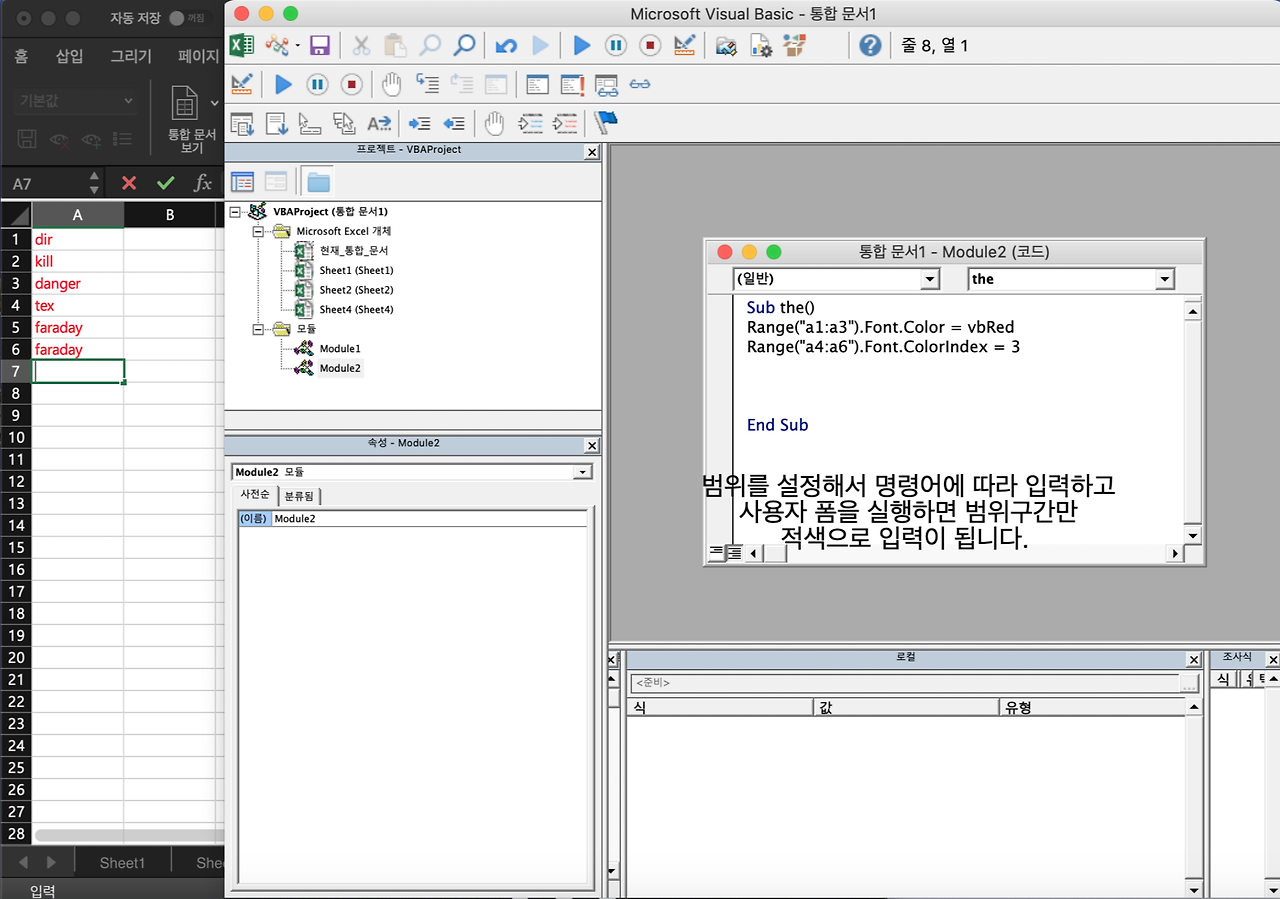Click the View Microsoft Excel icon in toolbar
Screen dimensions: 1280x899
241,45
